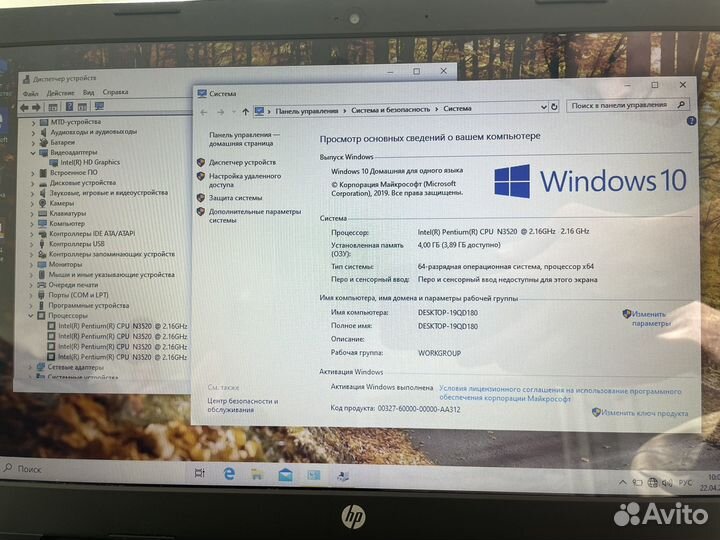Click the blue help question mark icon
720x540 pixels.
[x=691, y=121]
